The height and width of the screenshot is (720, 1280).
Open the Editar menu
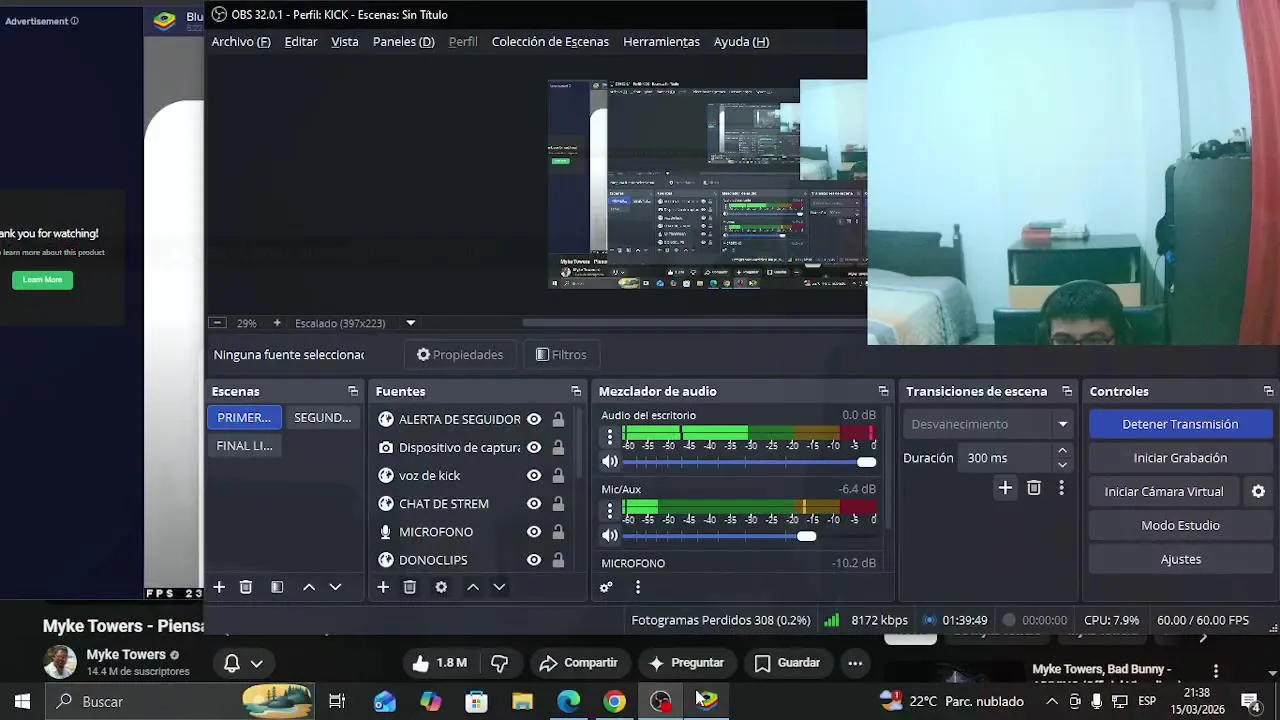(x=301, y=41)
